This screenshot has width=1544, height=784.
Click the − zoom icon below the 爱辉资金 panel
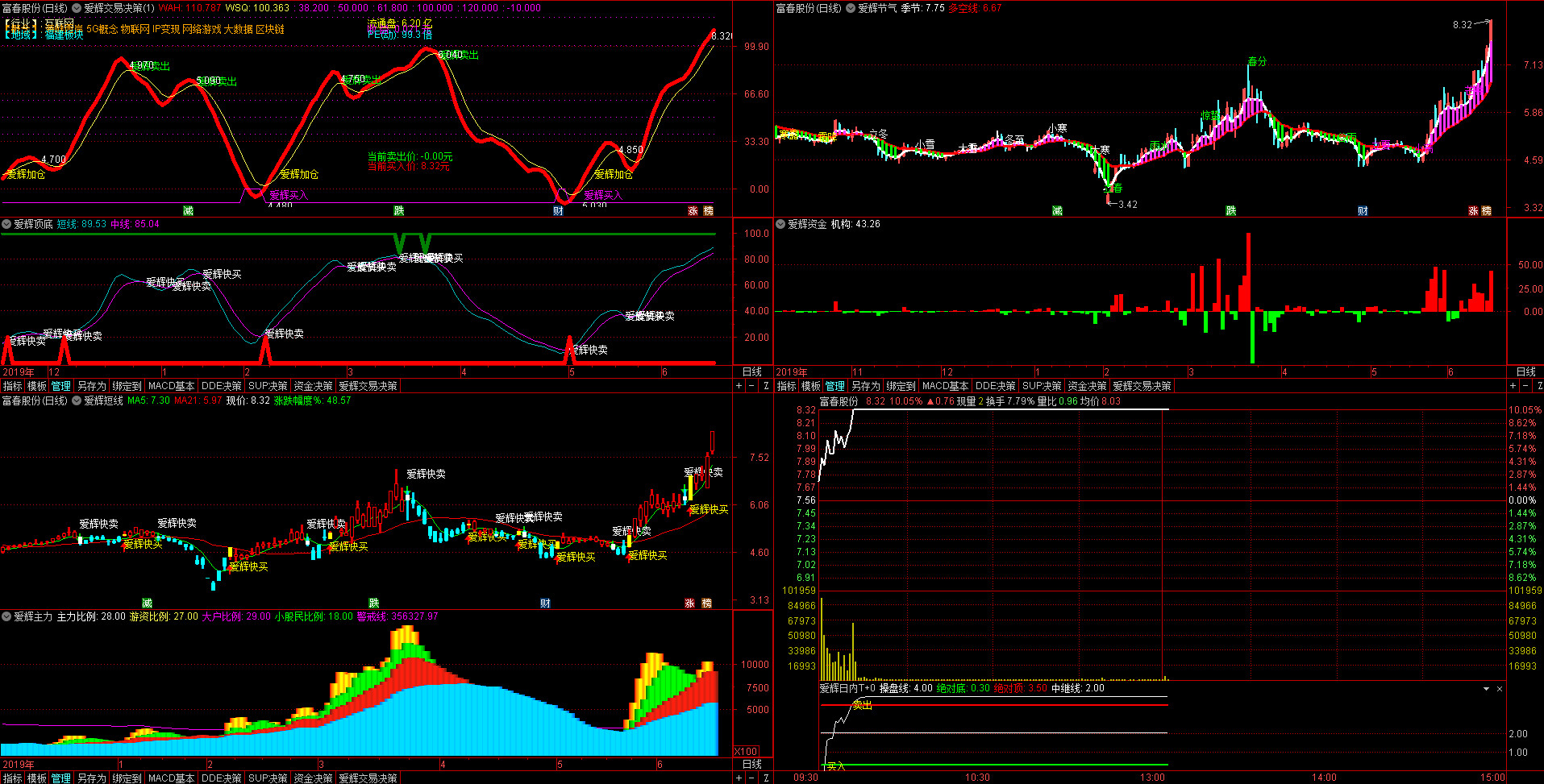[1525, 386]
